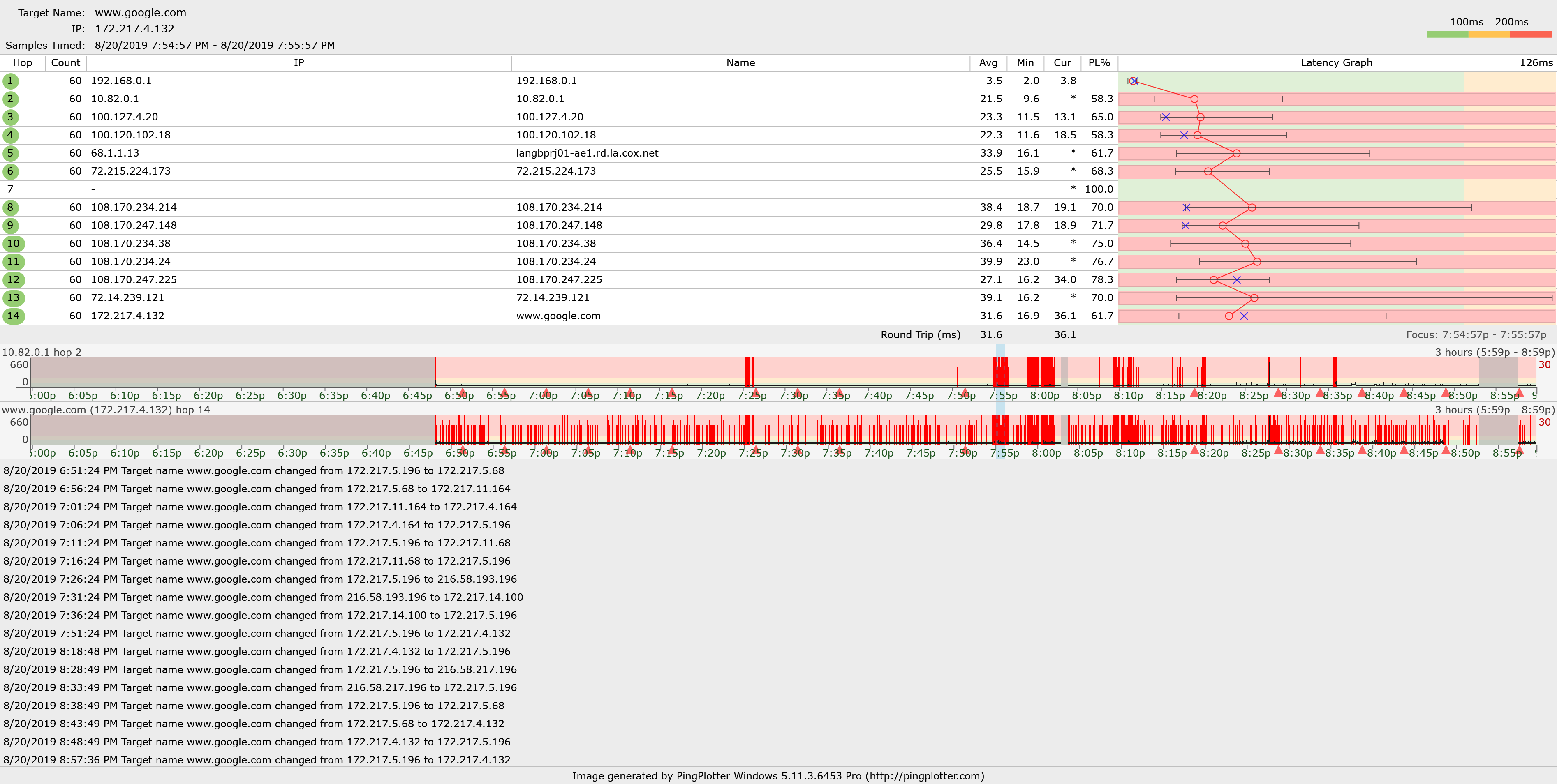Sort by the Avg column header
Screen dimensions: 1557x784
[x=988, y=63]
